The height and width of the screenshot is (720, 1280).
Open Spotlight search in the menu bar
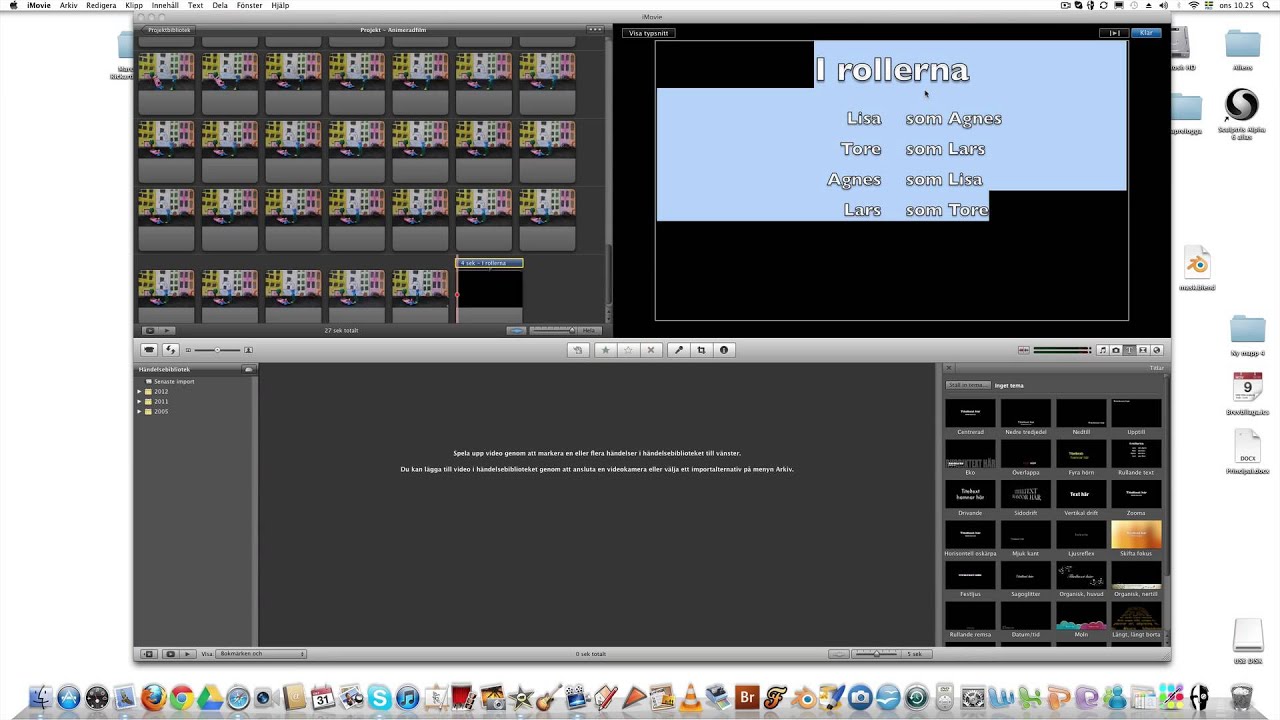tap(1268, 5)
